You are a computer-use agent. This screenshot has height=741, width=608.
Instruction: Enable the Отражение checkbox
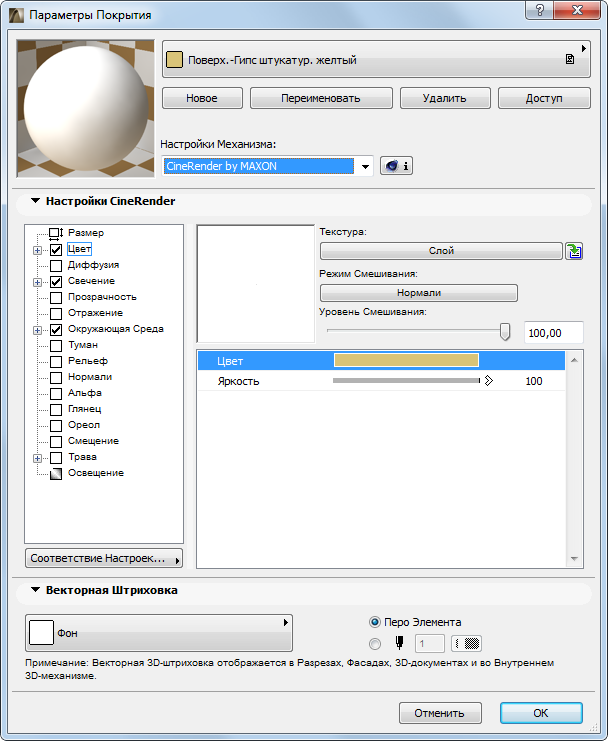click(56, 314)
